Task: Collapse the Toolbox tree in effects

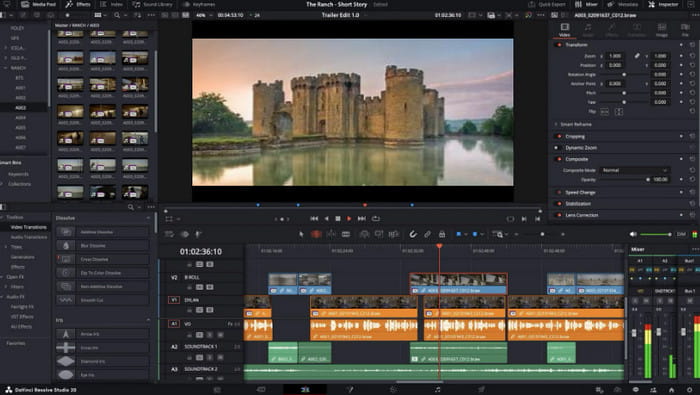Action: pyautogui.click(x=2, y=217)
